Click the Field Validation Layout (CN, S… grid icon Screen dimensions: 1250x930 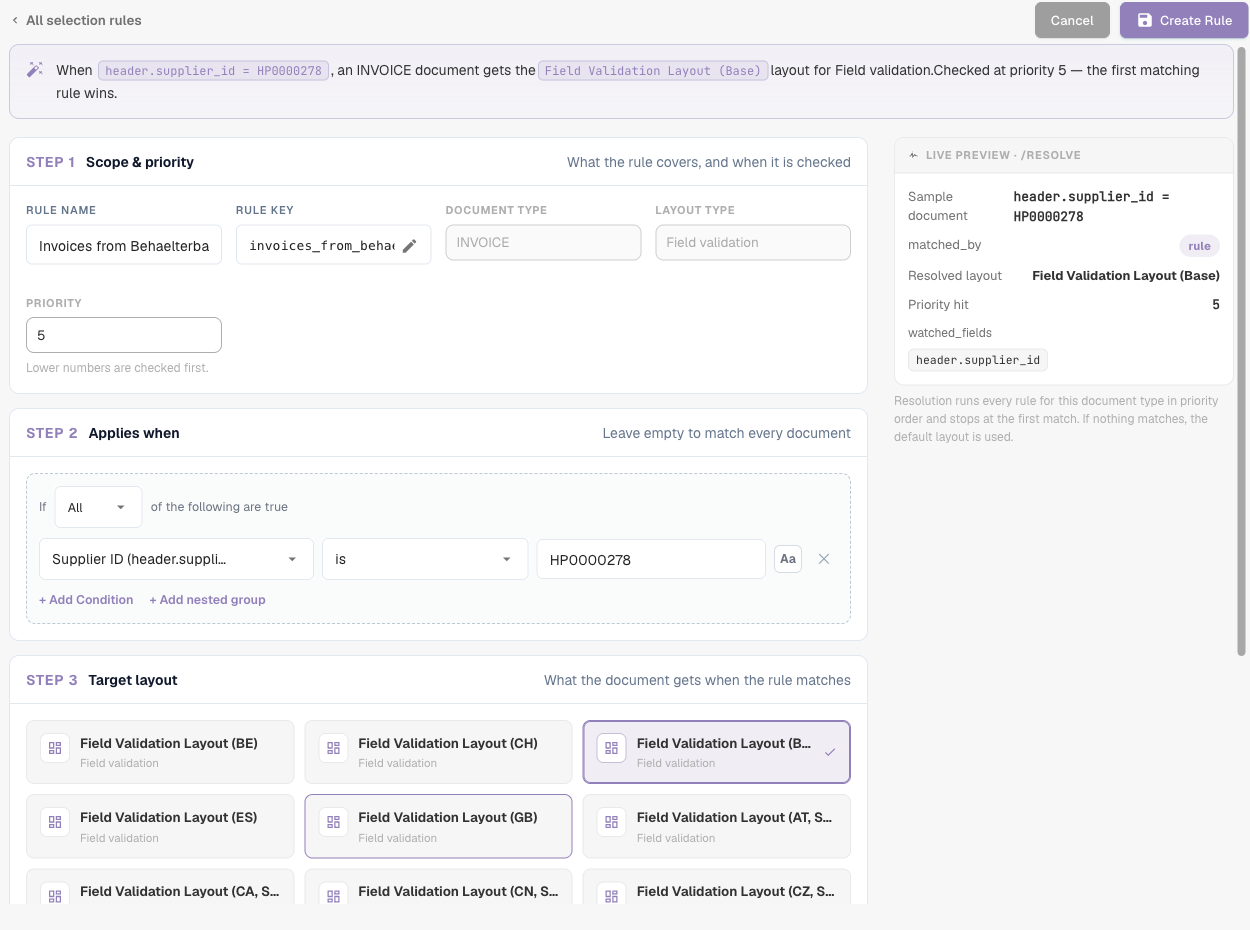333,895
